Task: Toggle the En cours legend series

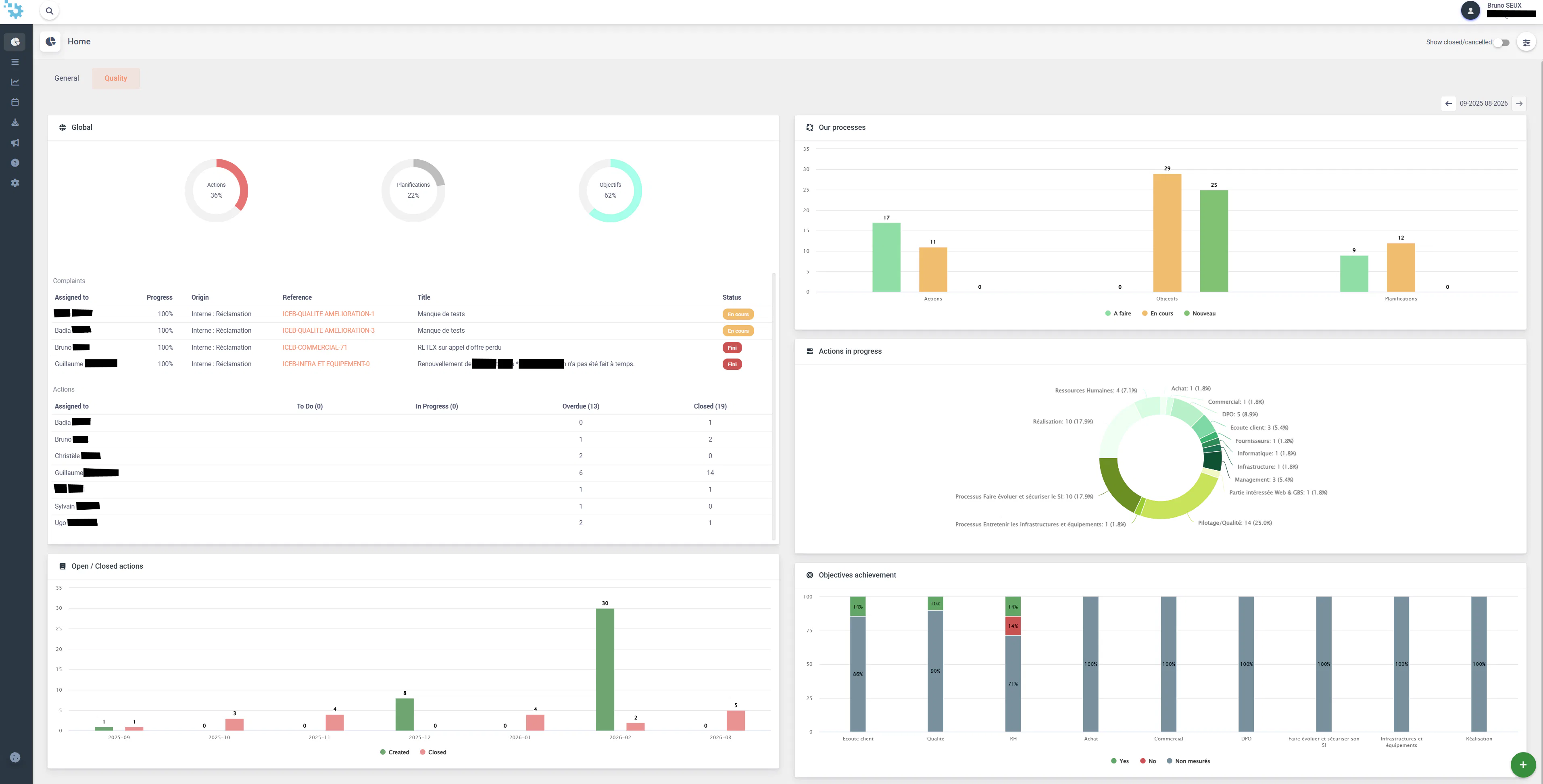Action: click(1157, 313)
